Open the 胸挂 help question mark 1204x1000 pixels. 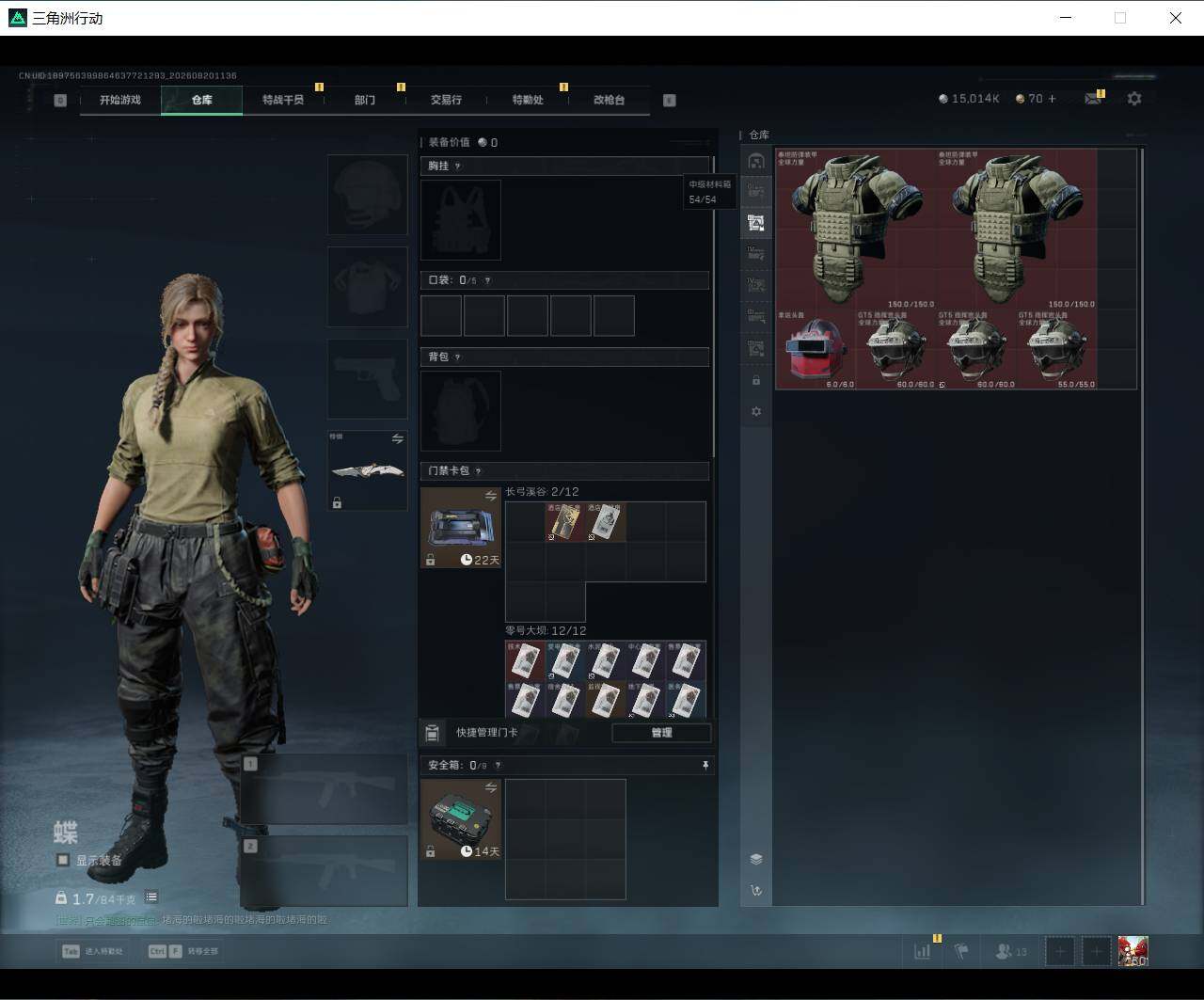coord(458,166)
